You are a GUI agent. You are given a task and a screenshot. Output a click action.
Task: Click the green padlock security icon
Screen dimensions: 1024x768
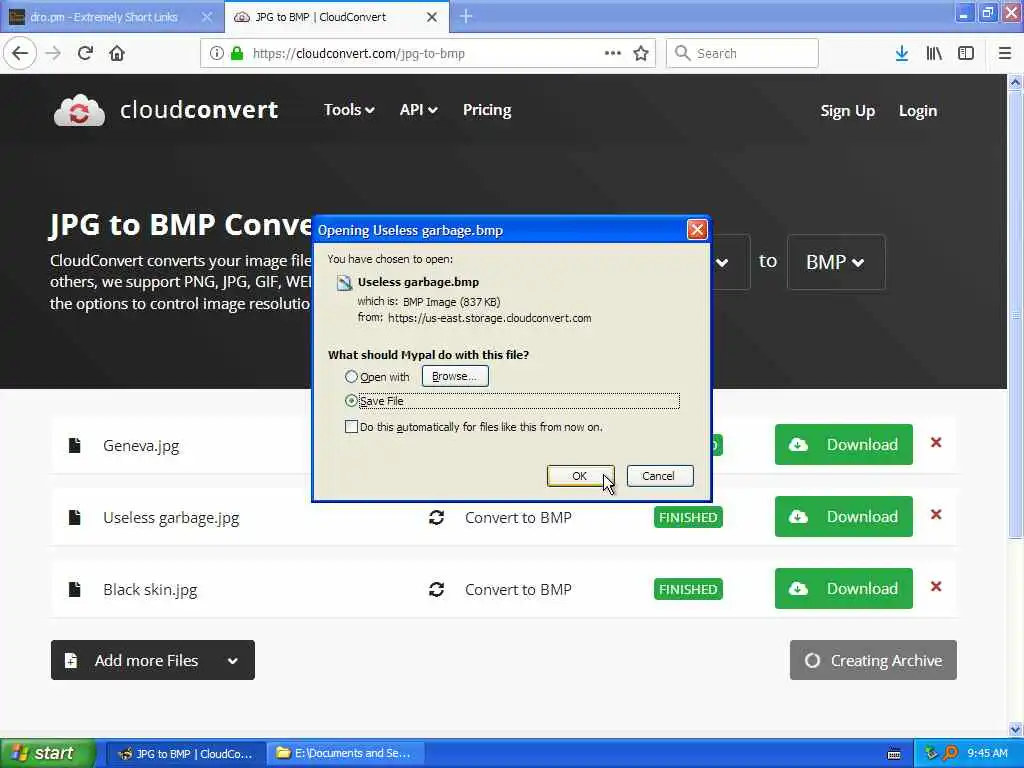tap(237, 54)
